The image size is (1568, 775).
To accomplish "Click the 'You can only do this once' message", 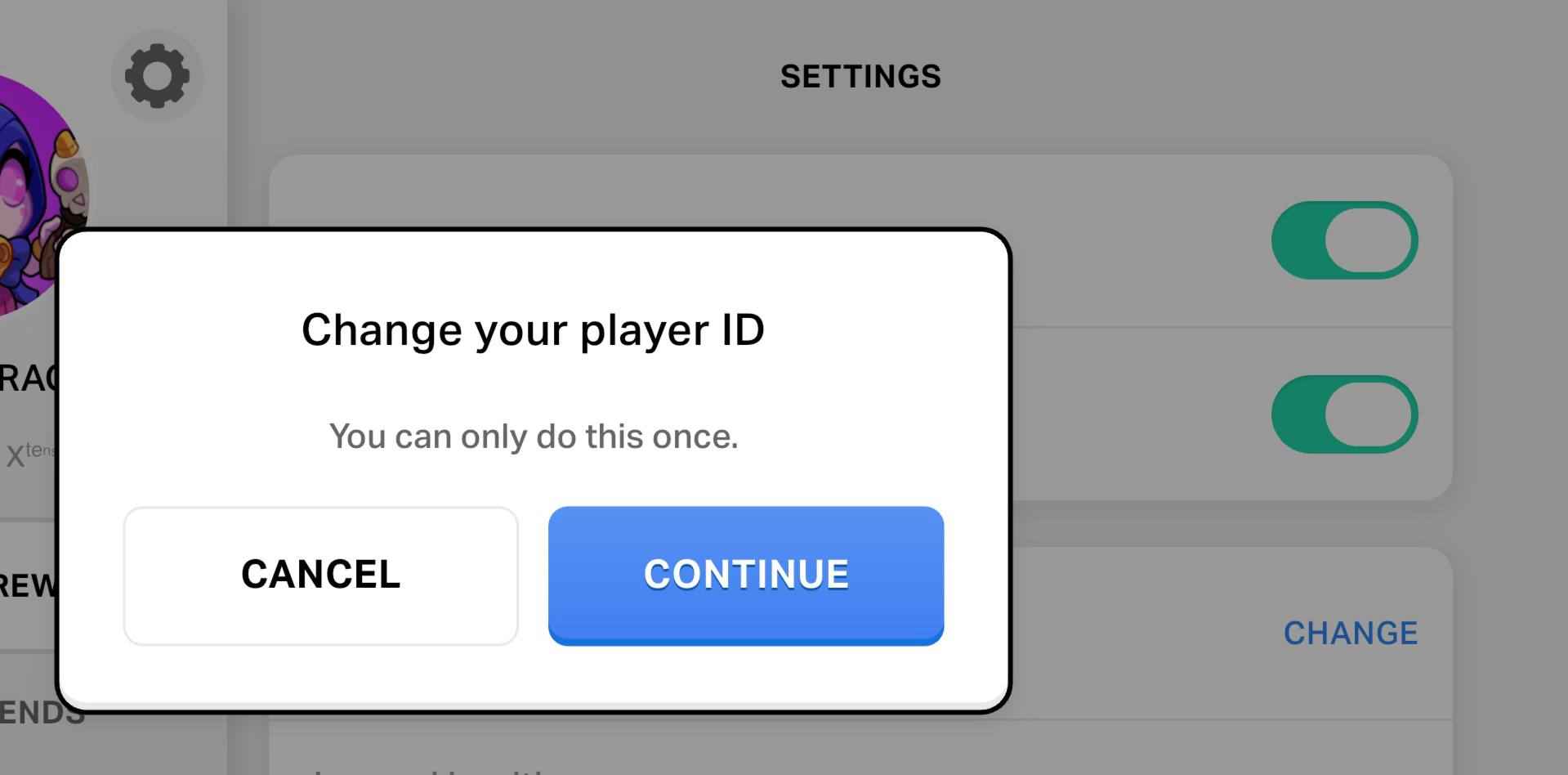I will coord(533,437).
